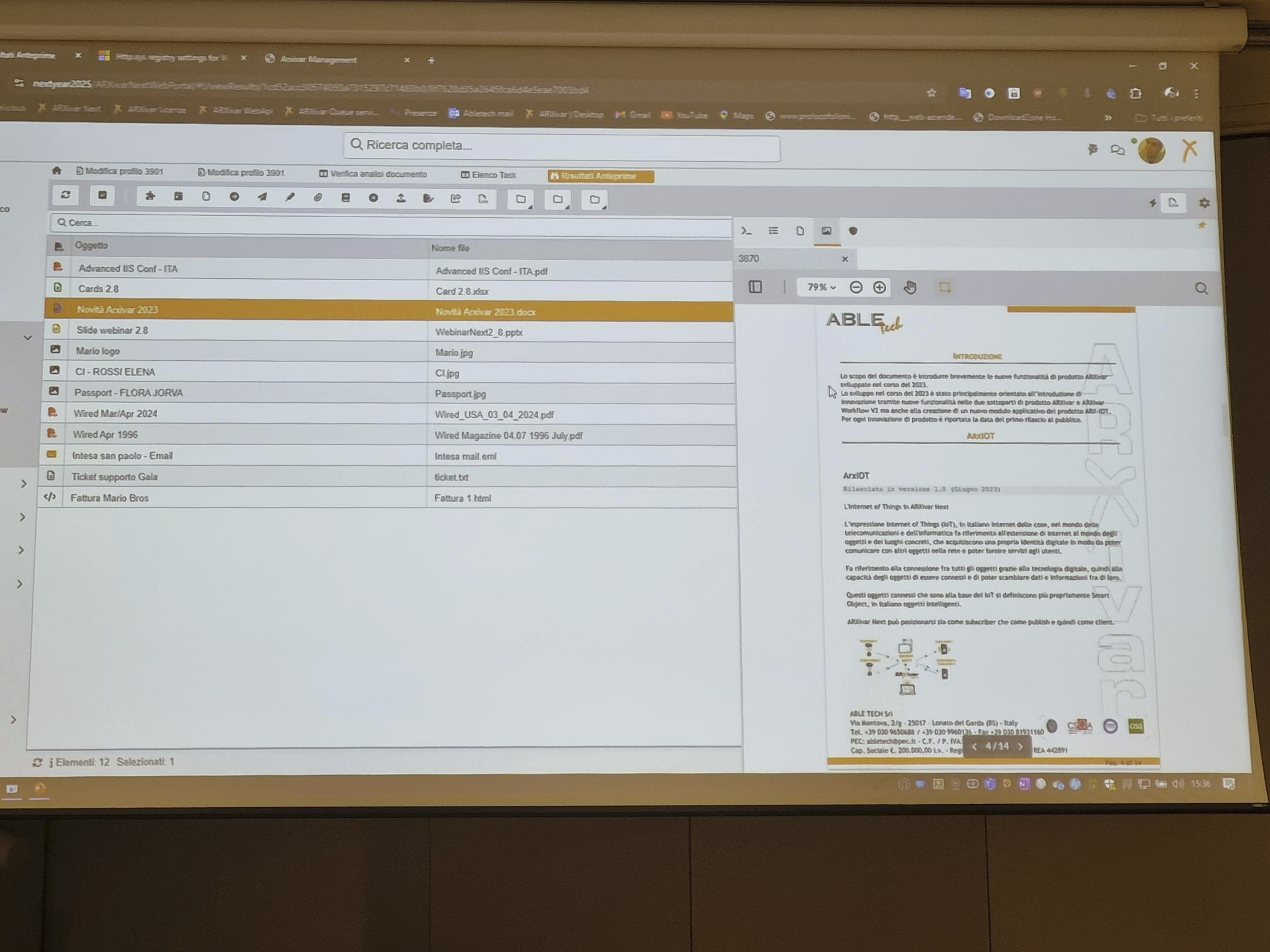Click the share export icon in toolbar
This screenshot has height=952, width=1270.
point(455,198)
